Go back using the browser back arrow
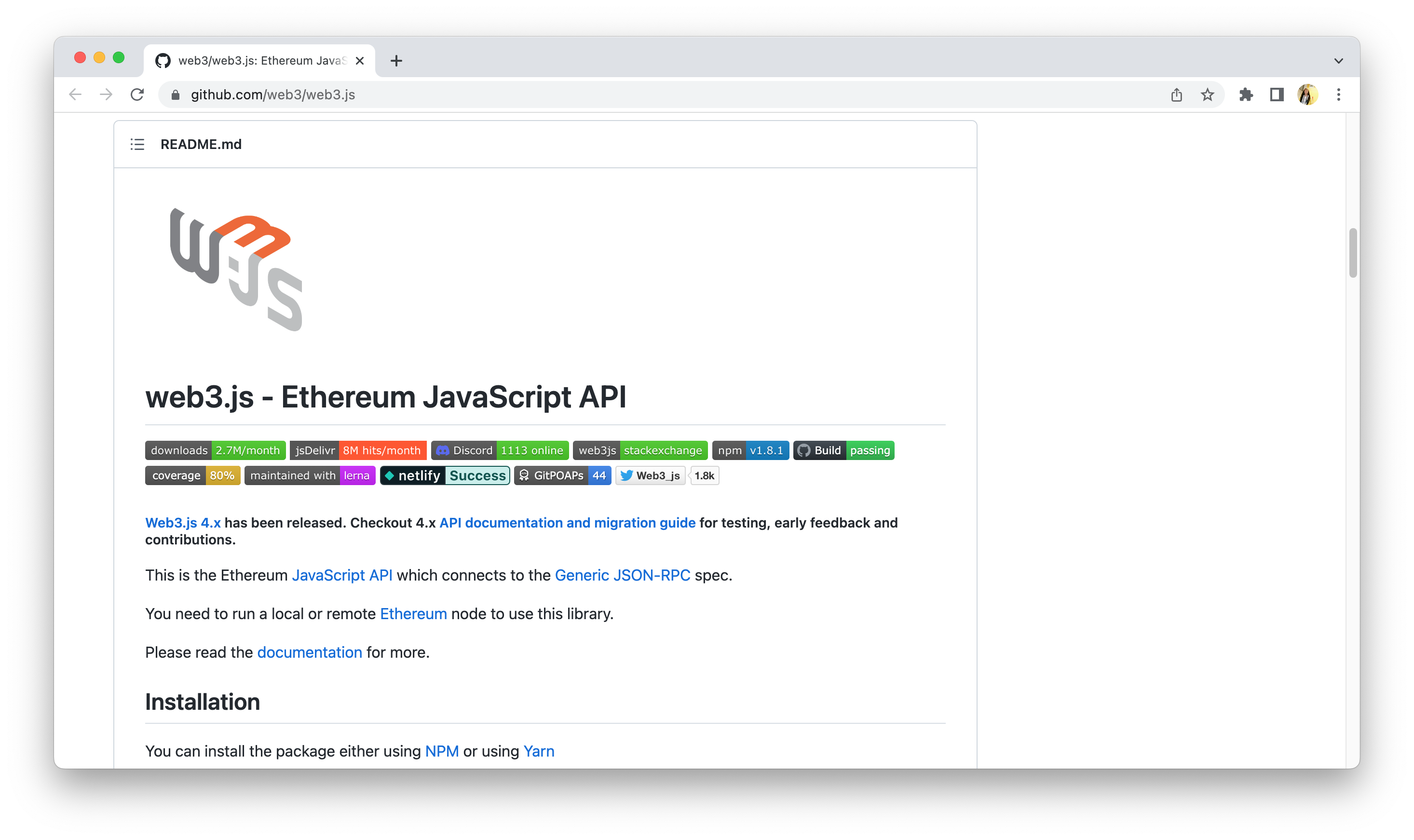1414x840 pixels. pyautogui.click(x=75, y=95)
